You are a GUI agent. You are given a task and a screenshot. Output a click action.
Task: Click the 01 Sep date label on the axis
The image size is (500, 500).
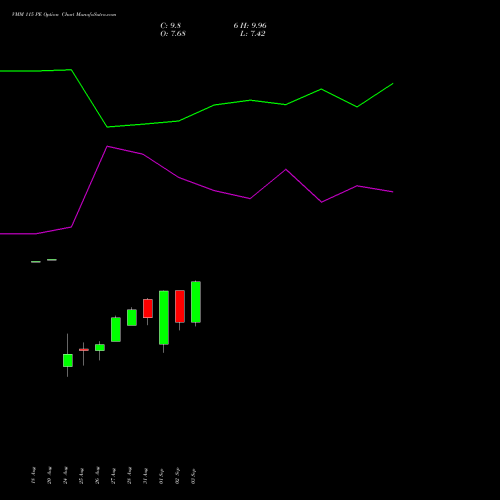click(x=161, y=476)
